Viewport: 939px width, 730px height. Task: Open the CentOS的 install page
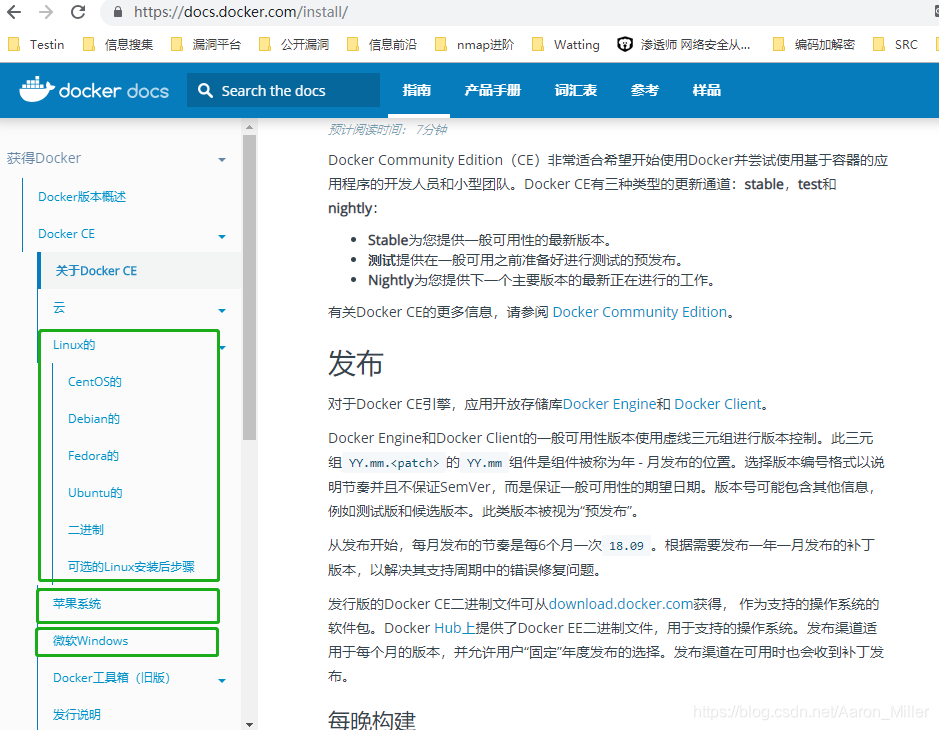point(95,382)
